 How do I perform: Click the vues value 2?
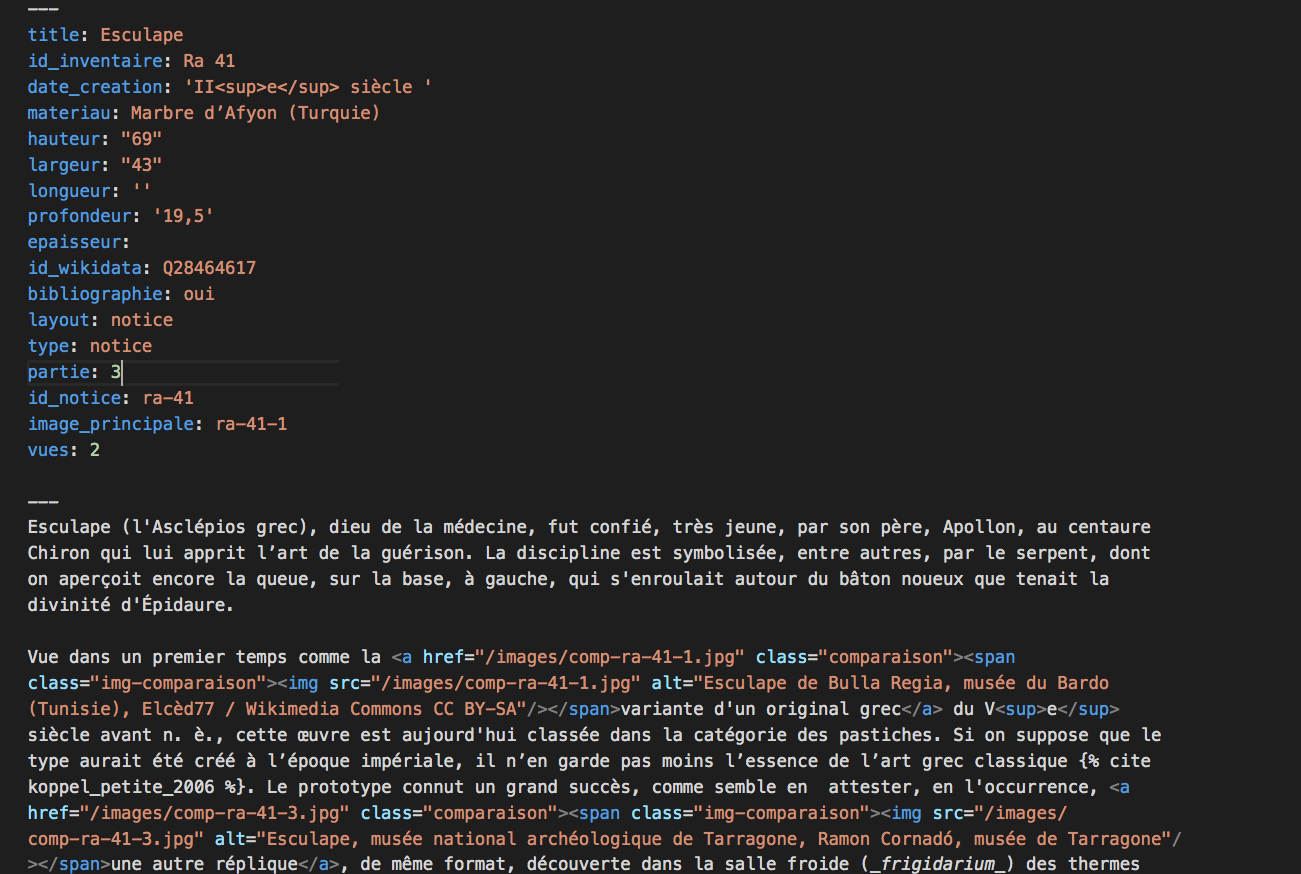click(95, 450)
